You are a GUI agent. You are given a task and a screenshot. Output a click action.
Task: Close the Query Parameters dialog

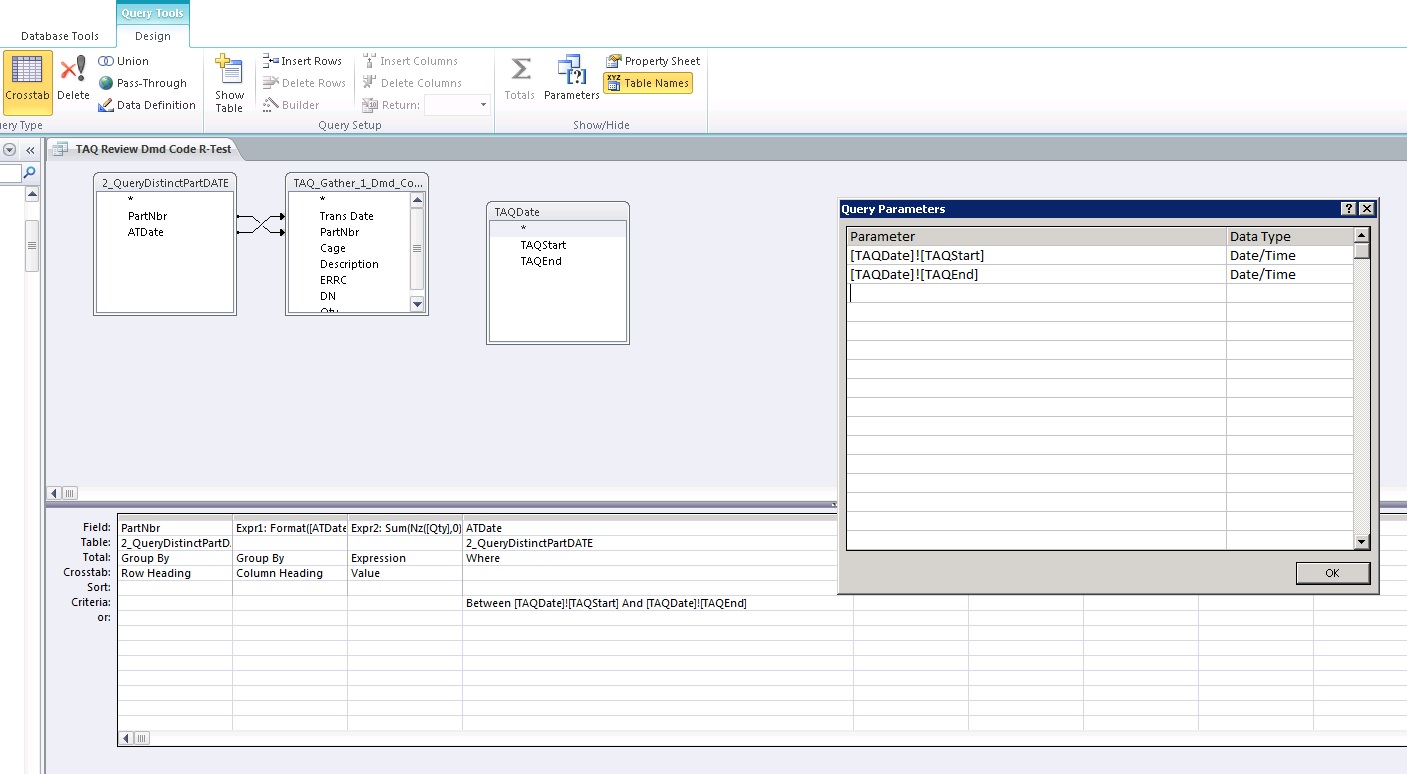pyautogui.click(x=1367, y=209)
